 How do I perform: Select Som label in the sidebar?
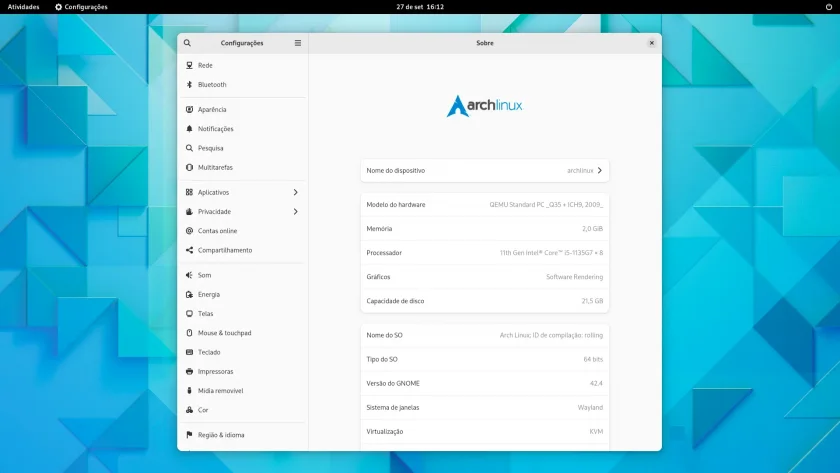click(205, 275)
